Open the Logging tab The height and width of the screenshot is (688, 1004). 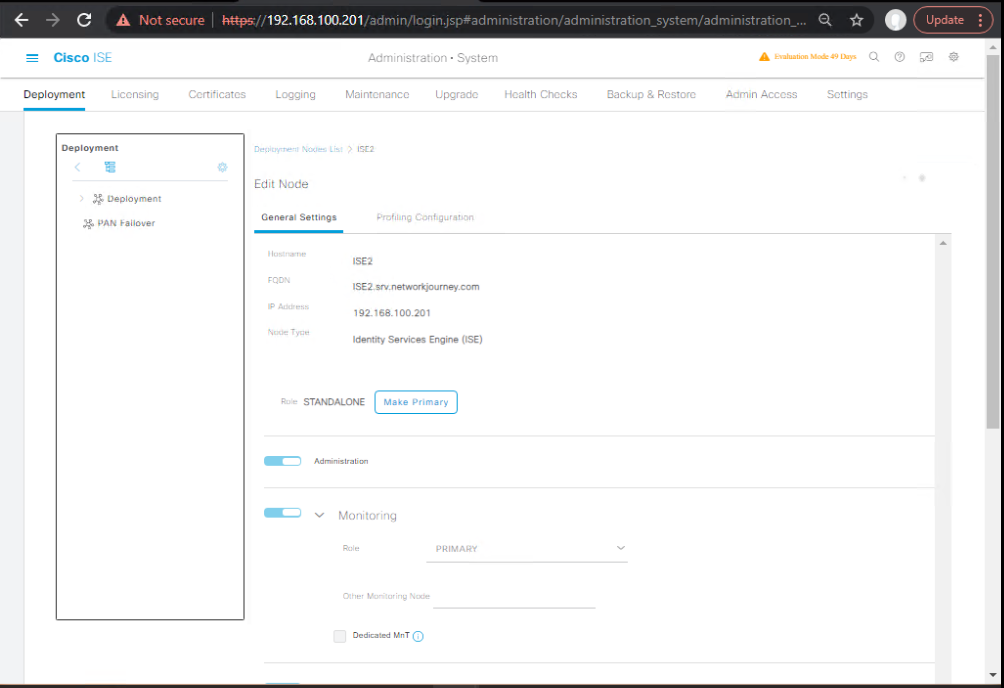coord(295,94)
